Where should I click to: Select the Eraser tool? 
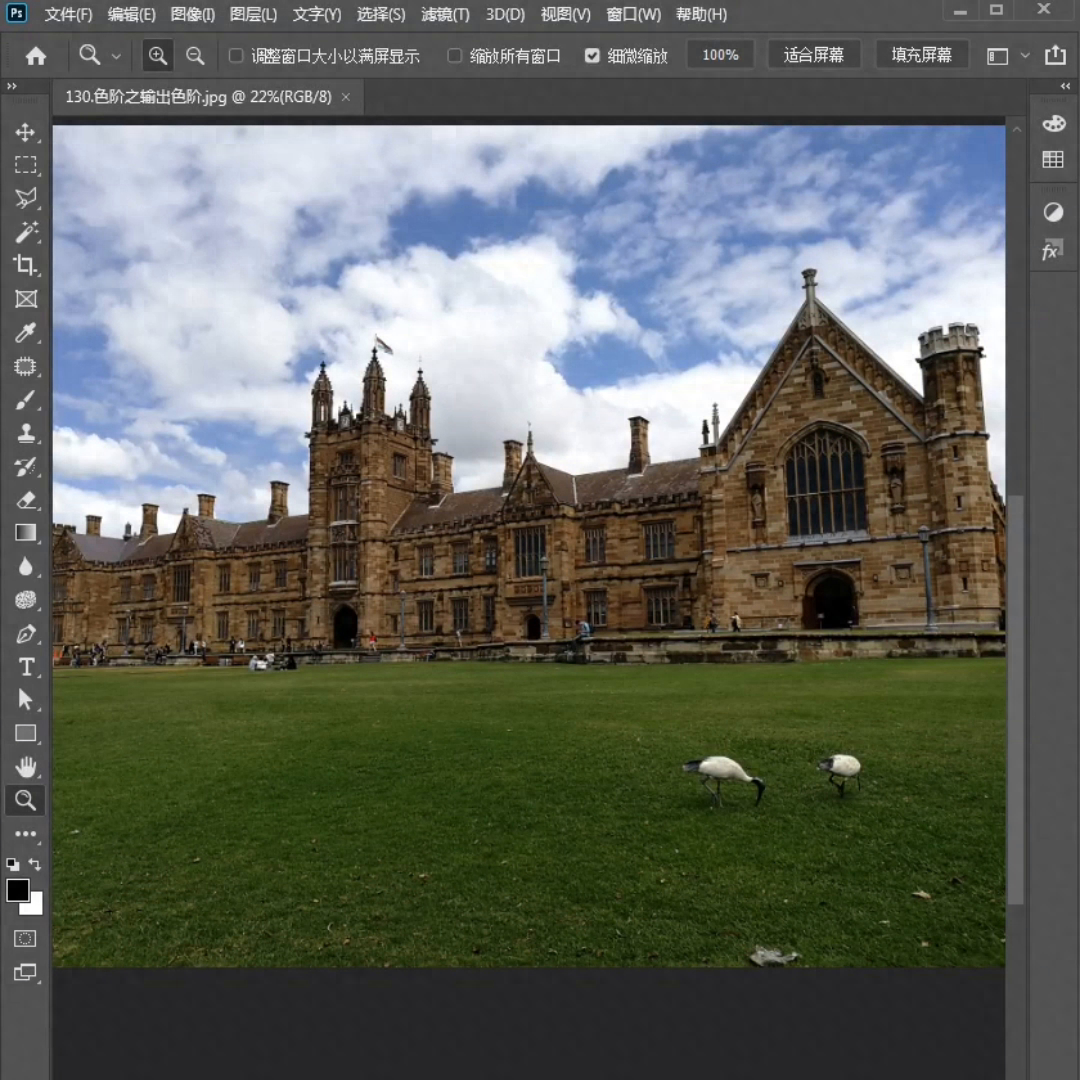(25, 500)
